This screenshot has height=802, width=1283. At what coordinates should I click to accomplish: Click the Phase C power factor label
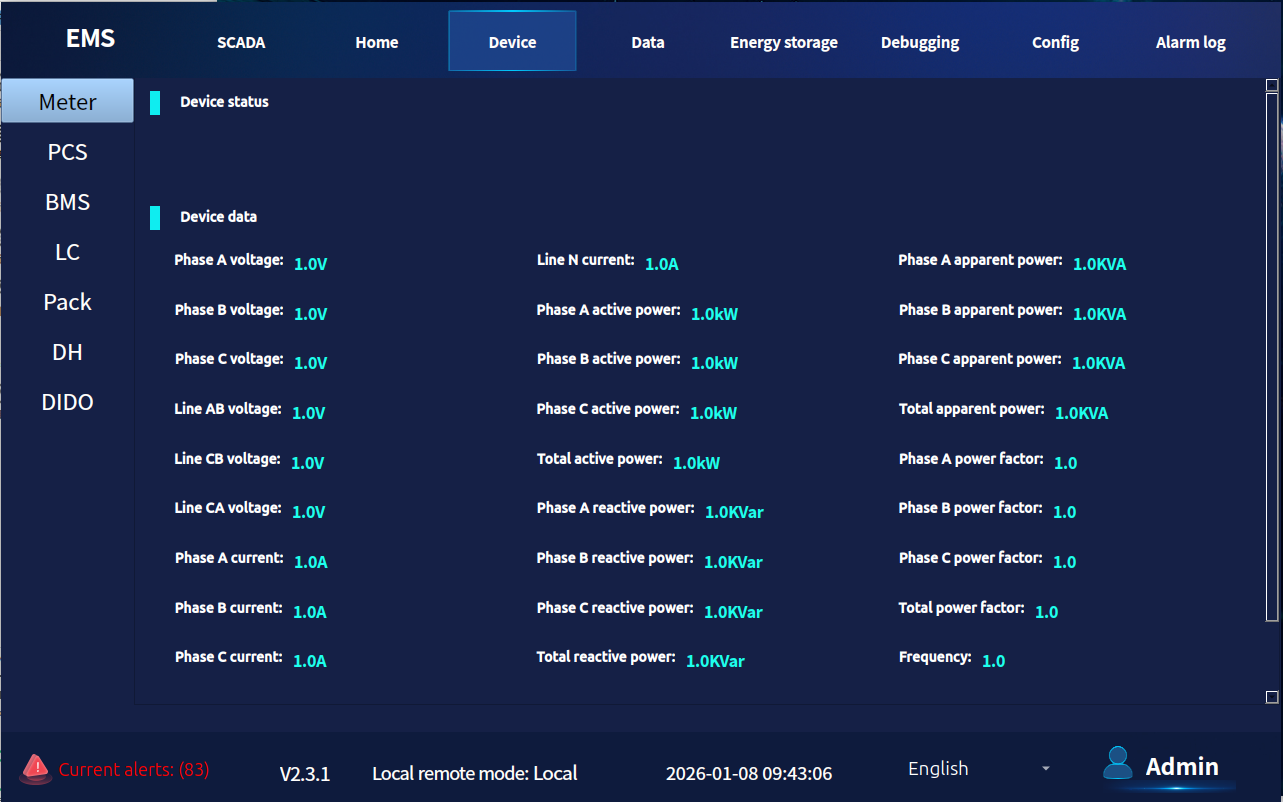(971, 558)
